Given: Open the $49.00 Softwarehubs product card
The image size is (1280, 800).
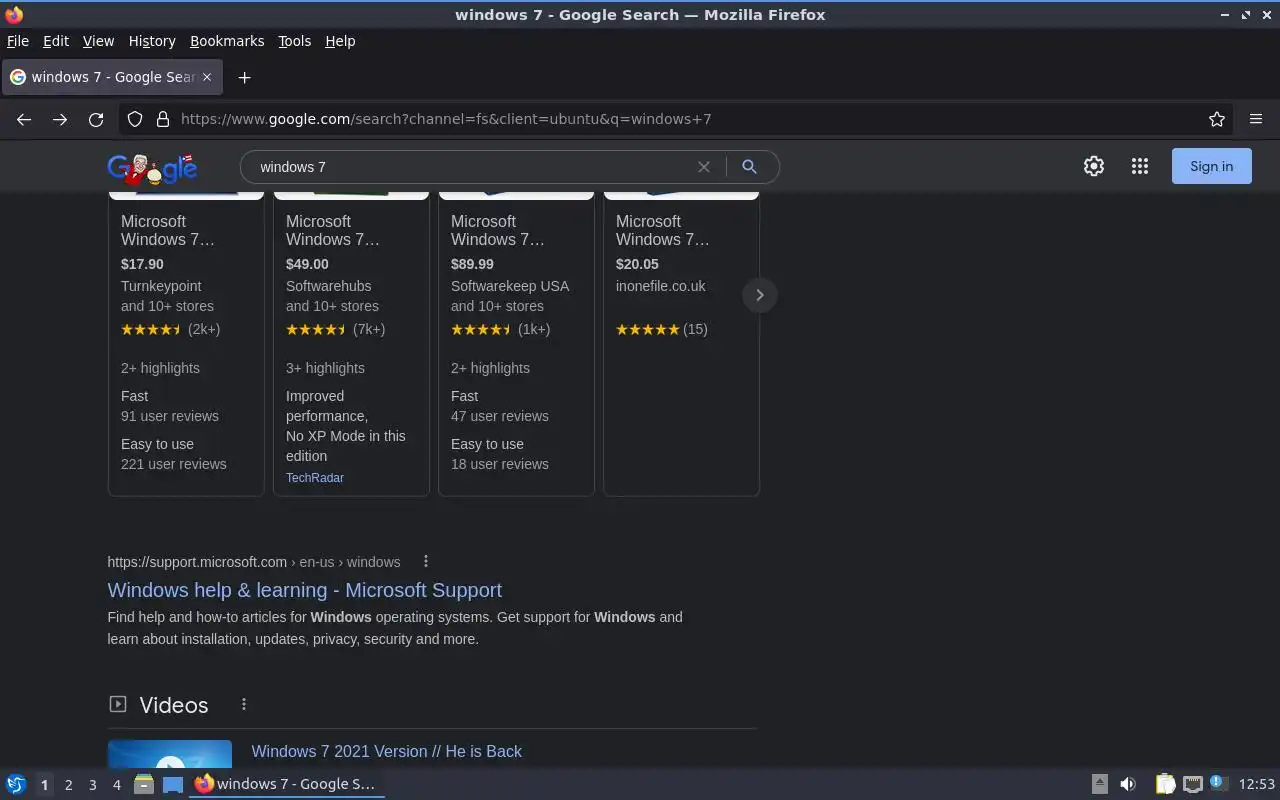Looking at the screenshot, I should tap(351, 343).
